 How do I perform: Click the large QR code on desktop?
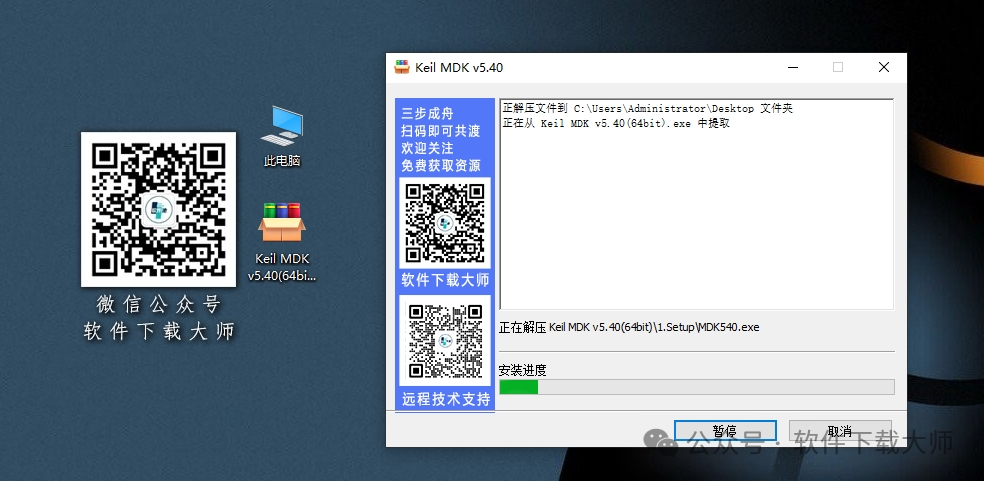point(159,209)
